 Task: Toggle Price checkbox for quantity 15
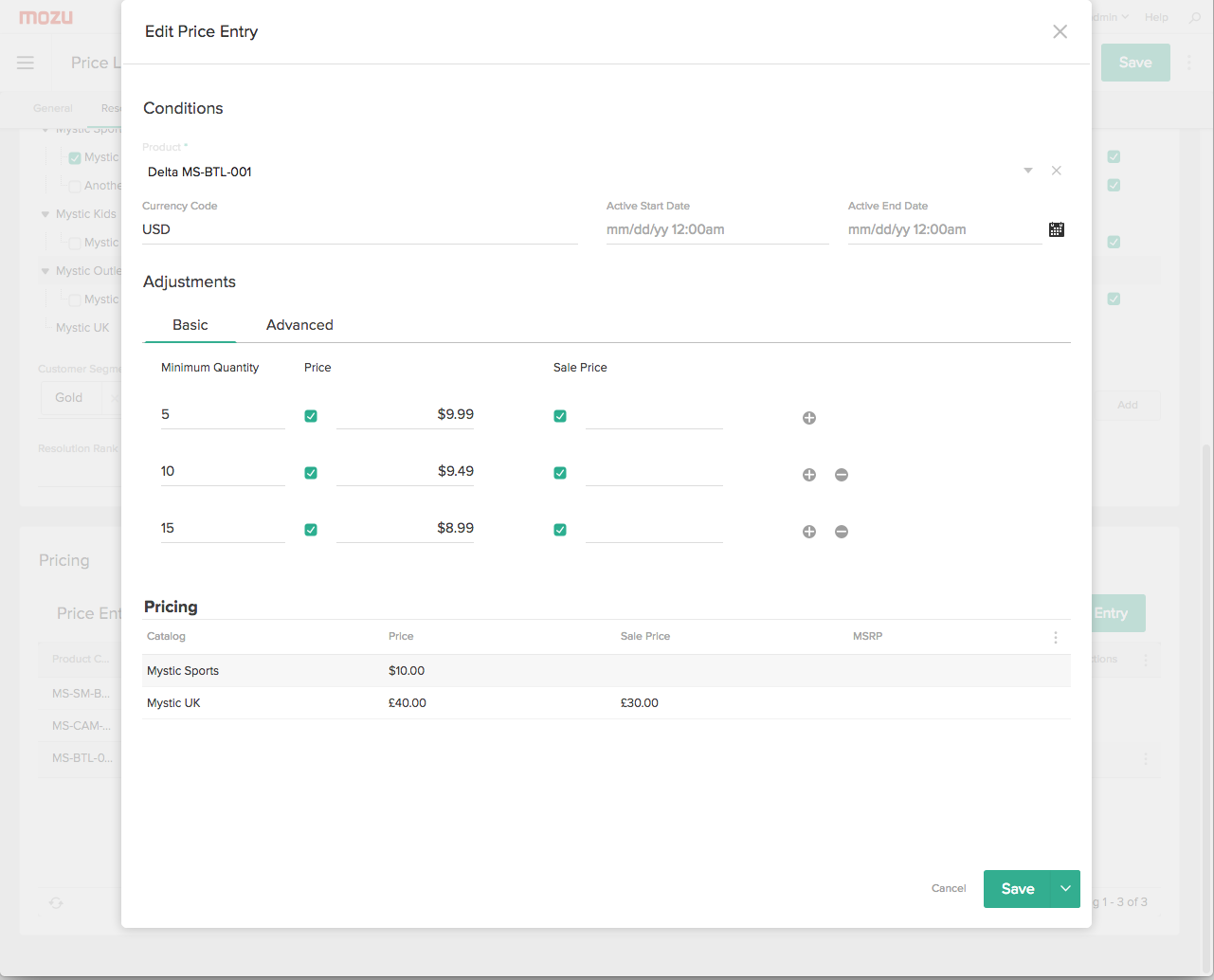point(311,530)
